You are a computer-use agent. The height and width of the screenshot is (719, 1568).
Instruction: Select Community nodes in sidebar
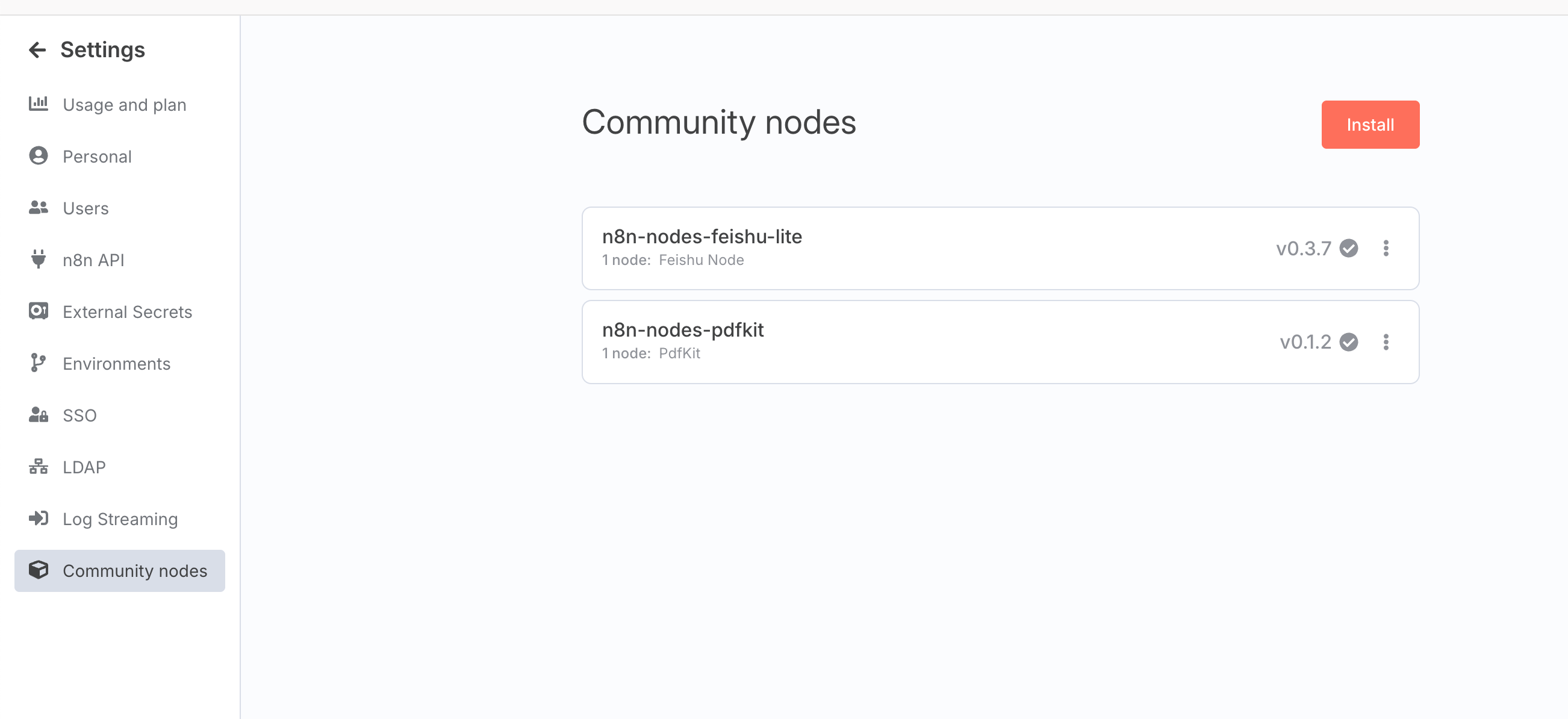point(120,570)
